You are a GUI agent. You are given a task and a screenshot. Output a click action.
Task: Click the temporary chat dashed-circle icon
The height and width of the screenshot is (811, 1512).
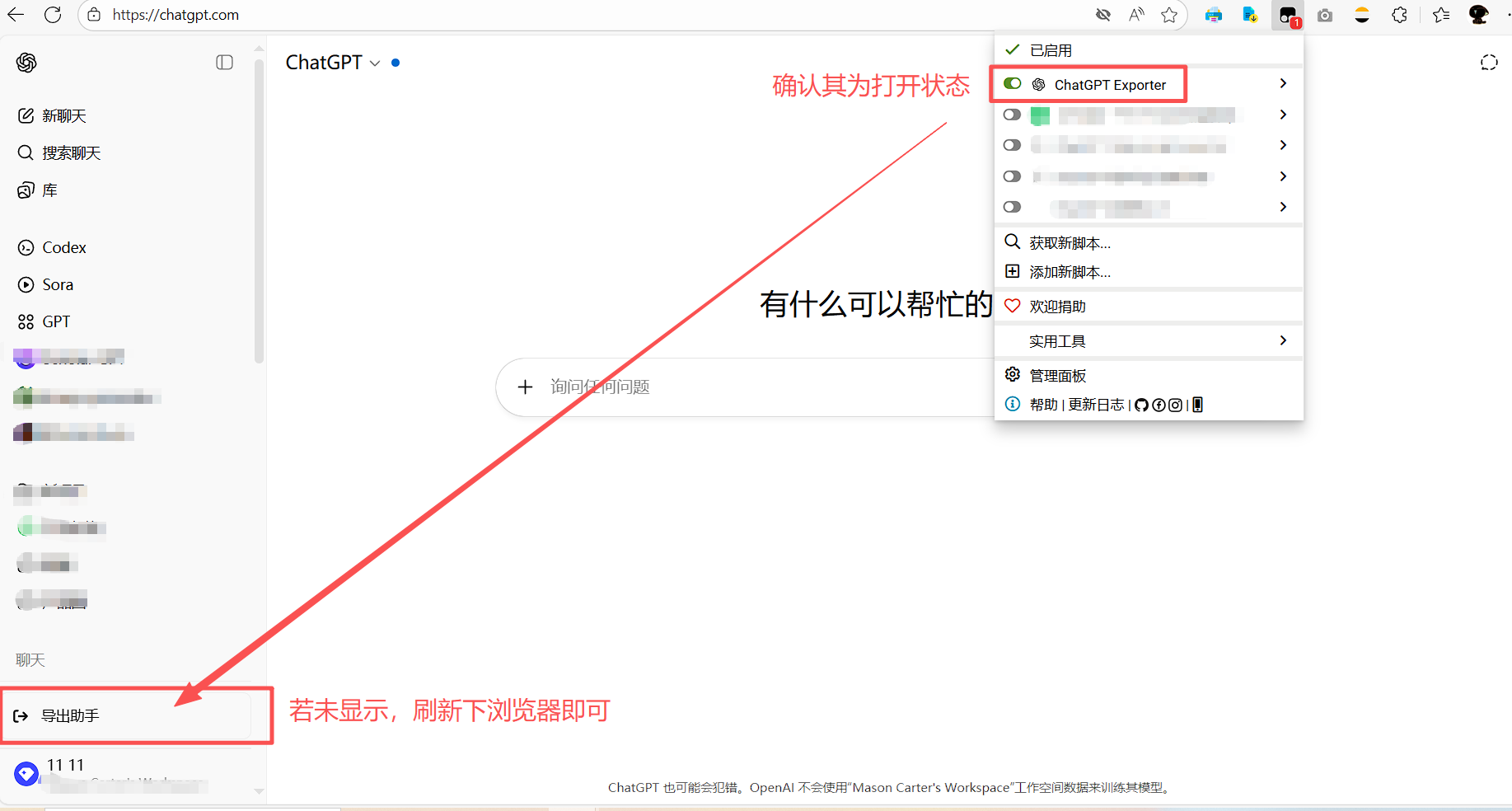coord(1489,63)
